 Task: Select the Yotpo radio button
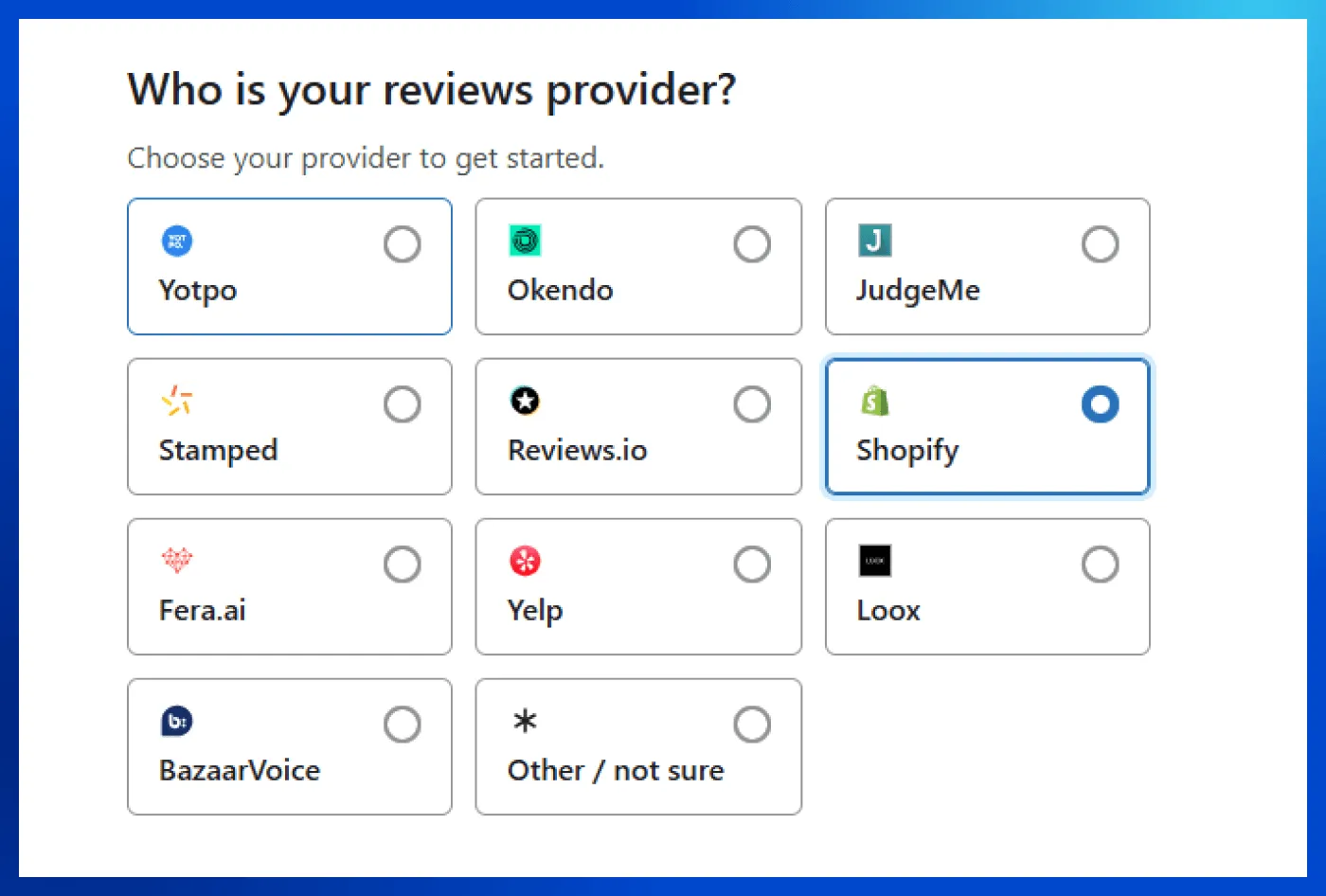pos(403,243)
